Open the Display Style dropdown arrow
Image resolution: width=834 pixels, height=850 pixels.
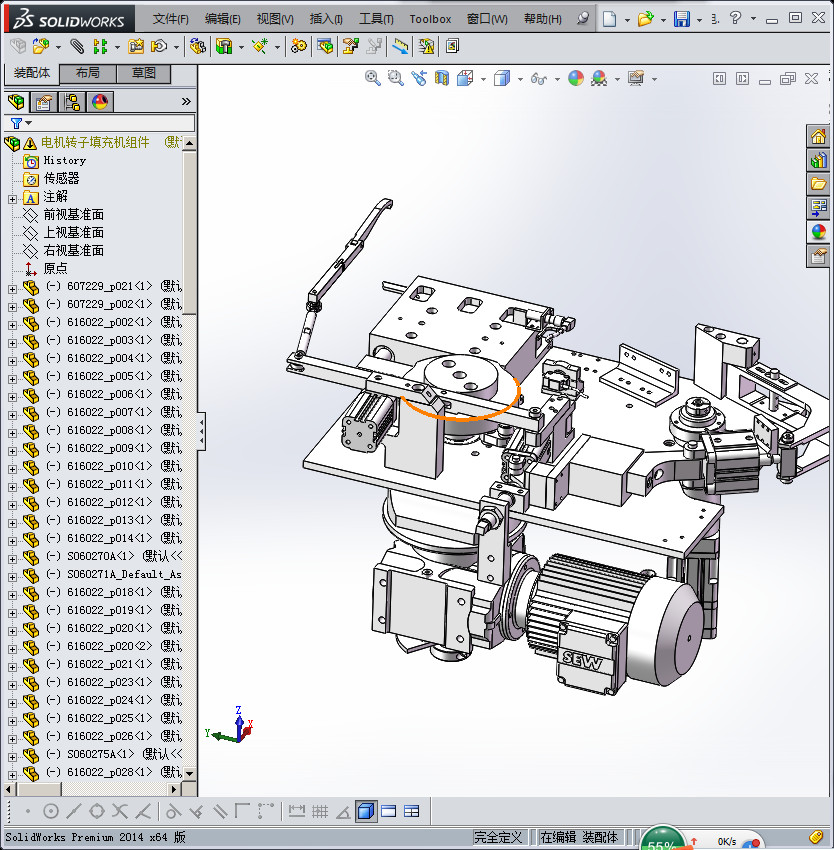click(520, 79)
